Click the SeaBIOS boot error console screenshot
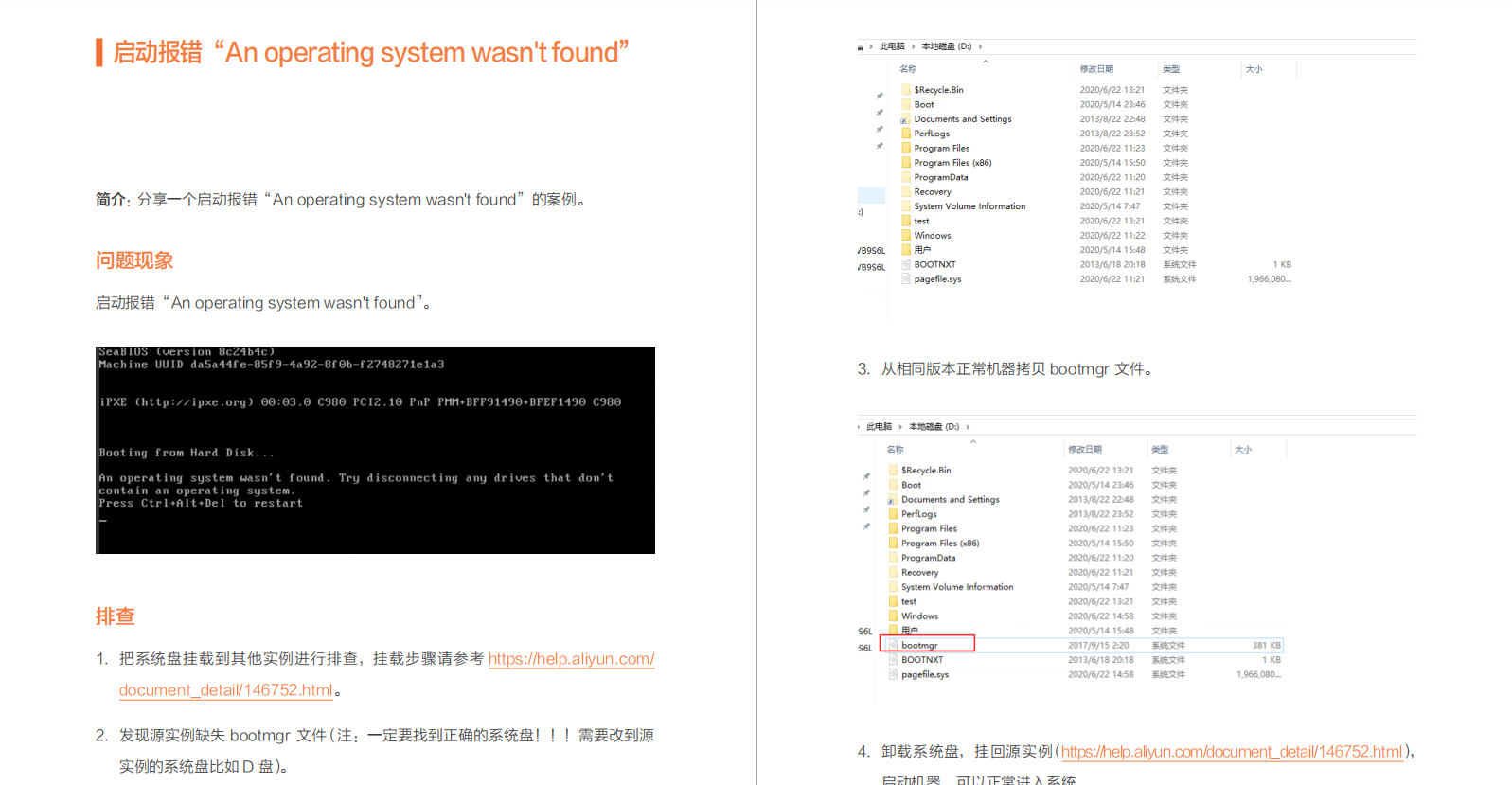The width and height of the screenshot is (1512, 785). (x=375, y=450)
